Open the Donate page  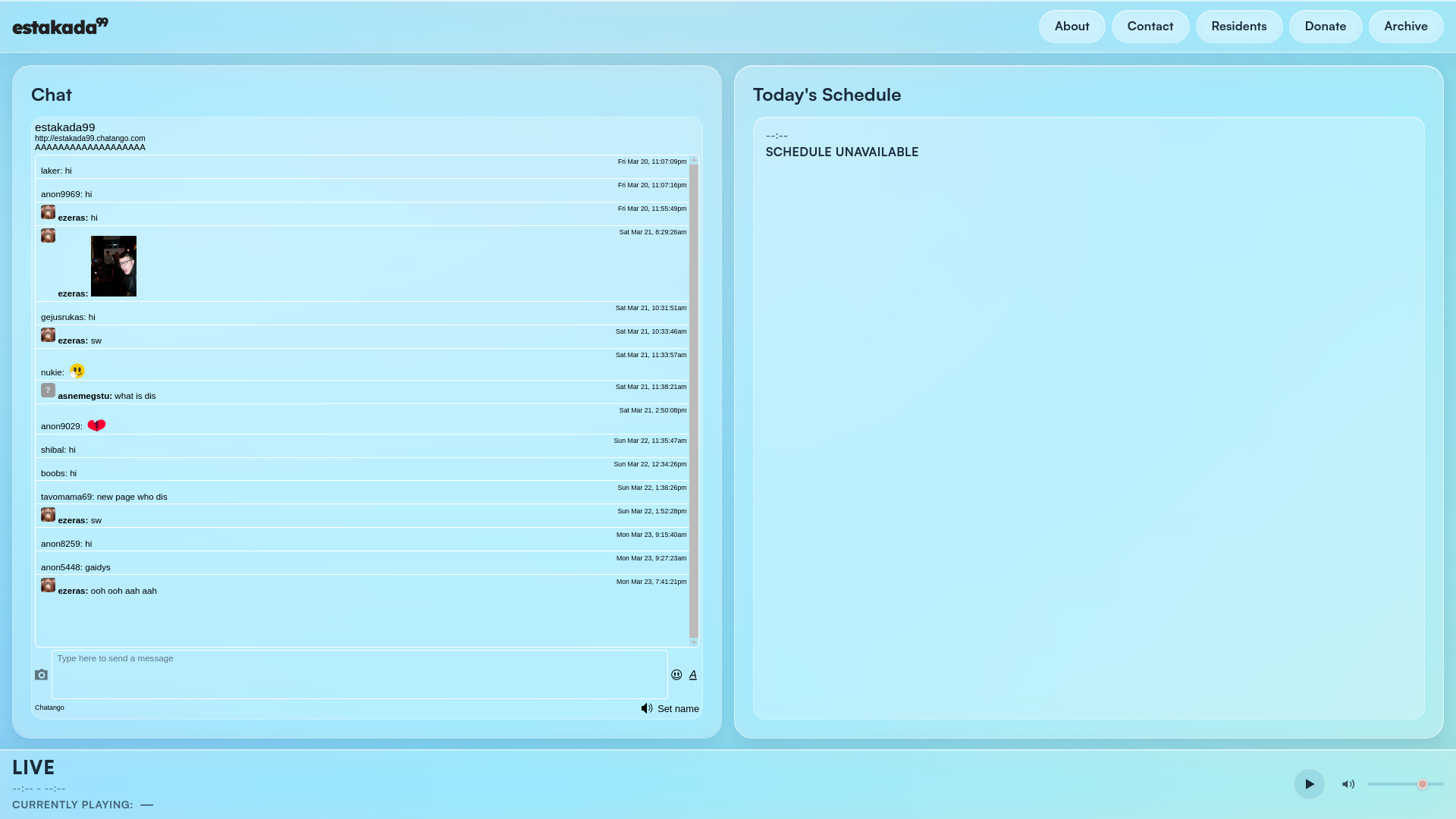coord(1325,27)
